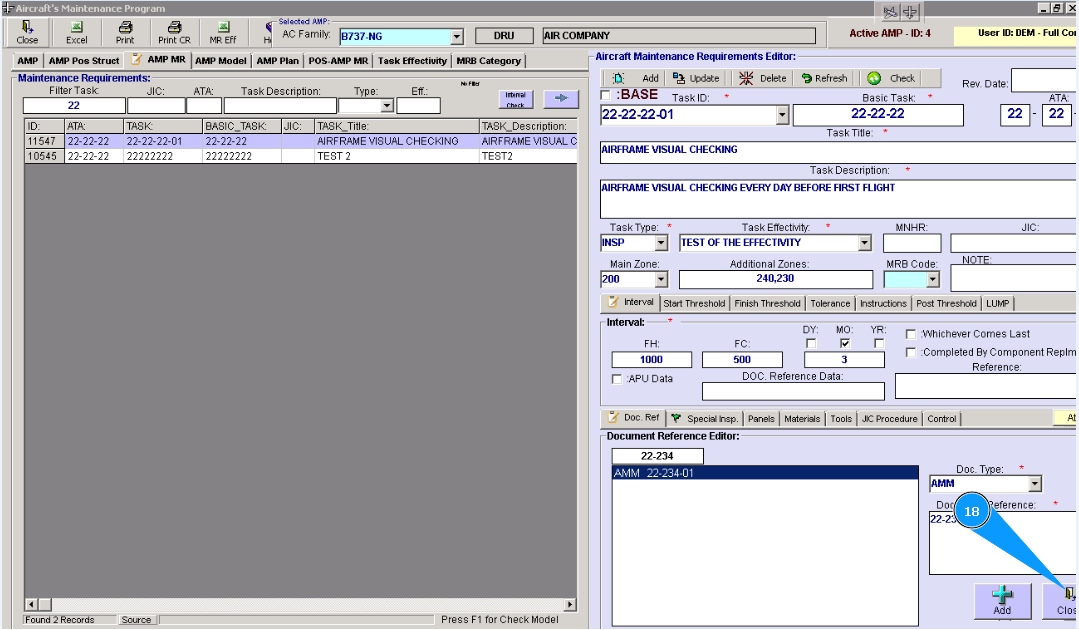This screenshot has width=1079, height=630.
Task: Click the blue arrow button beside Internal Check
Action: point(561,99)
